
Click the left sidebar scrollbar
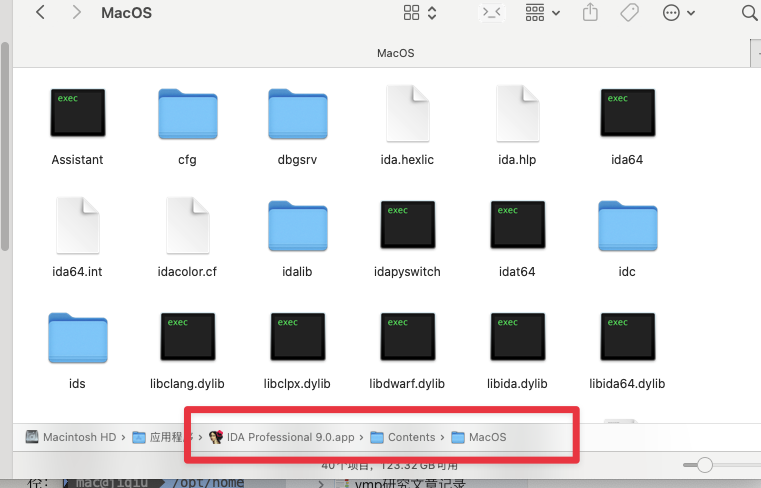[x=5, y=147]
